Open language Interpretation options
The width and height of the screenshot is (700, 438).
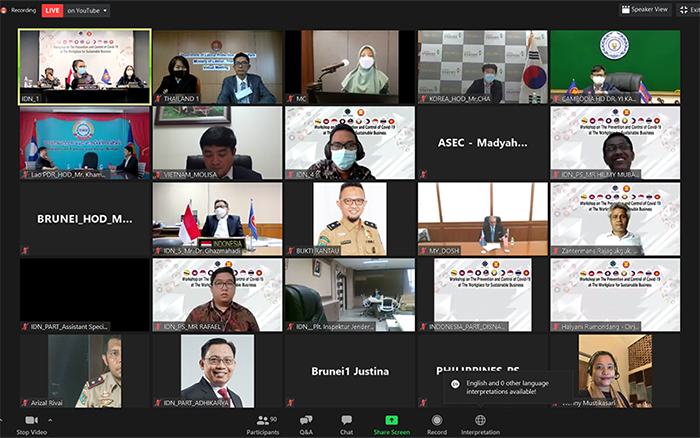pos(480,423)
